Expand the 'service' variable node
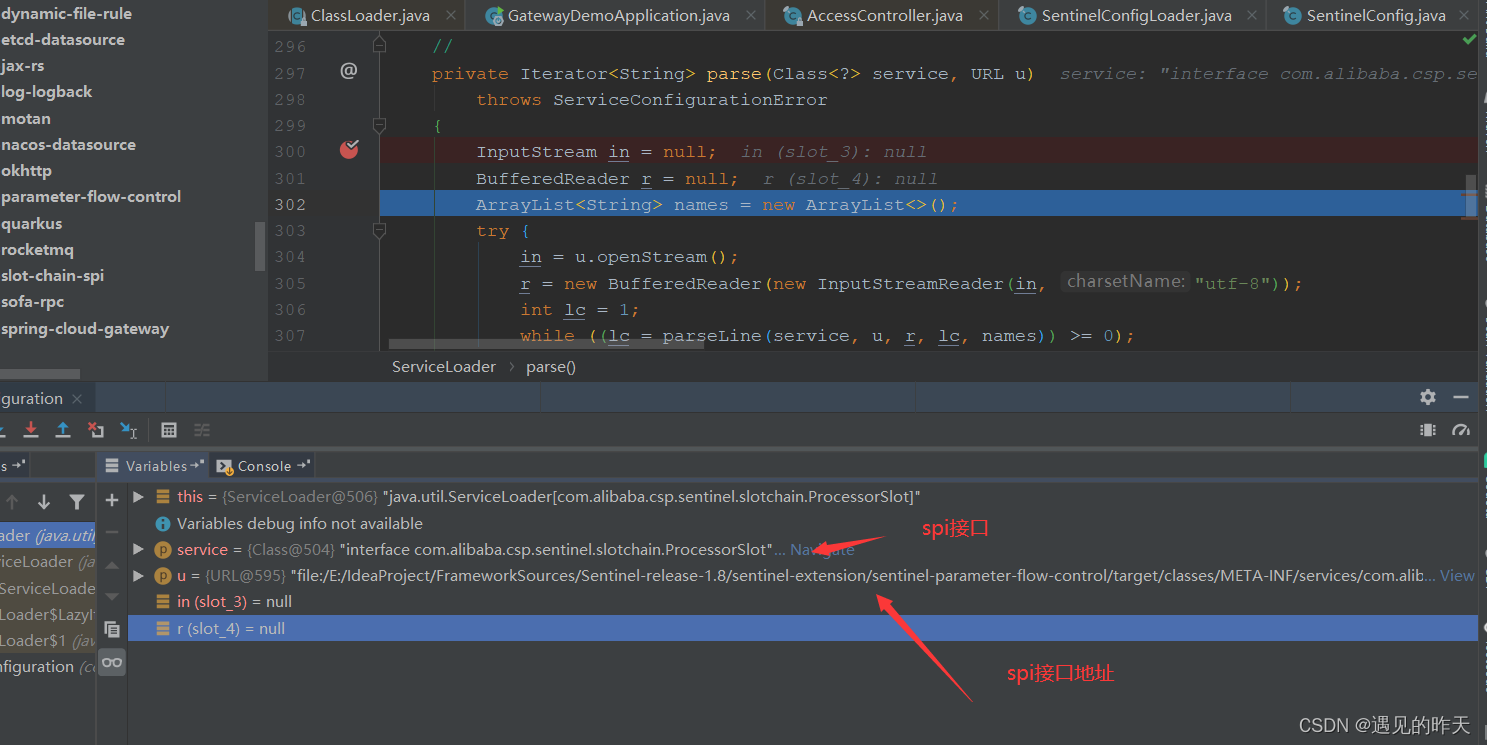 coord(139,549)
